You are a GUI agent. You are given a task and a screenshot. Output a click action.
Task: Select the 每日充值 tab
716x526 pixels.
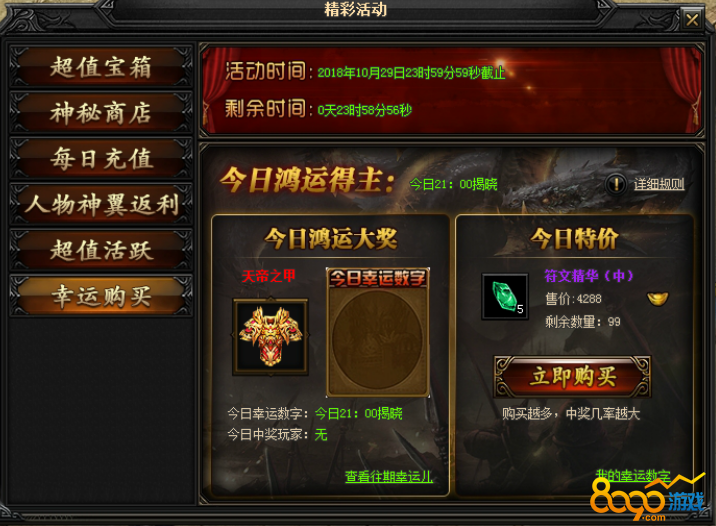(101, 158)
